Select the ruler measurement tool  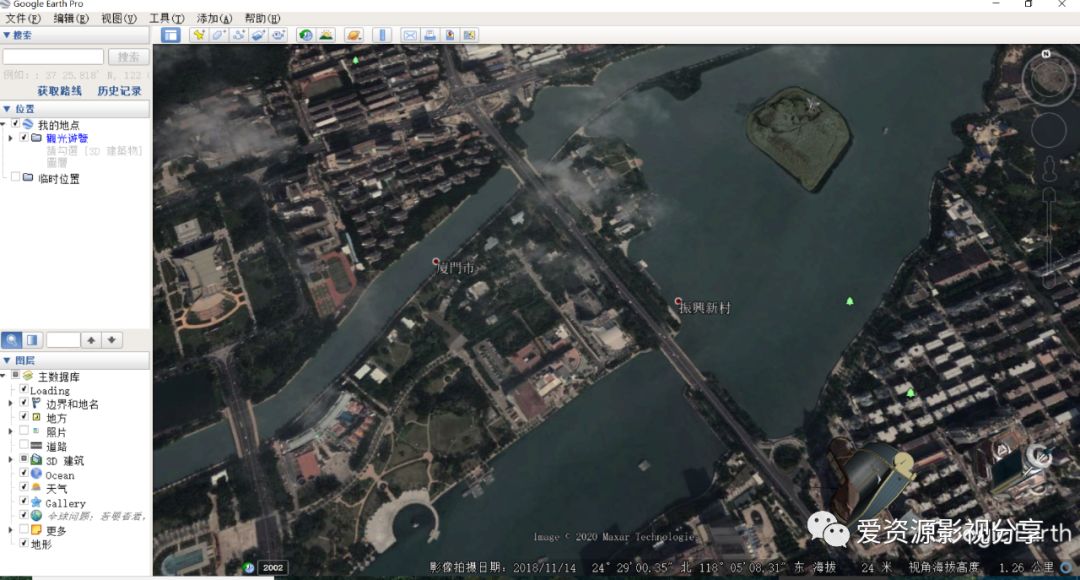tap(381, 35)
